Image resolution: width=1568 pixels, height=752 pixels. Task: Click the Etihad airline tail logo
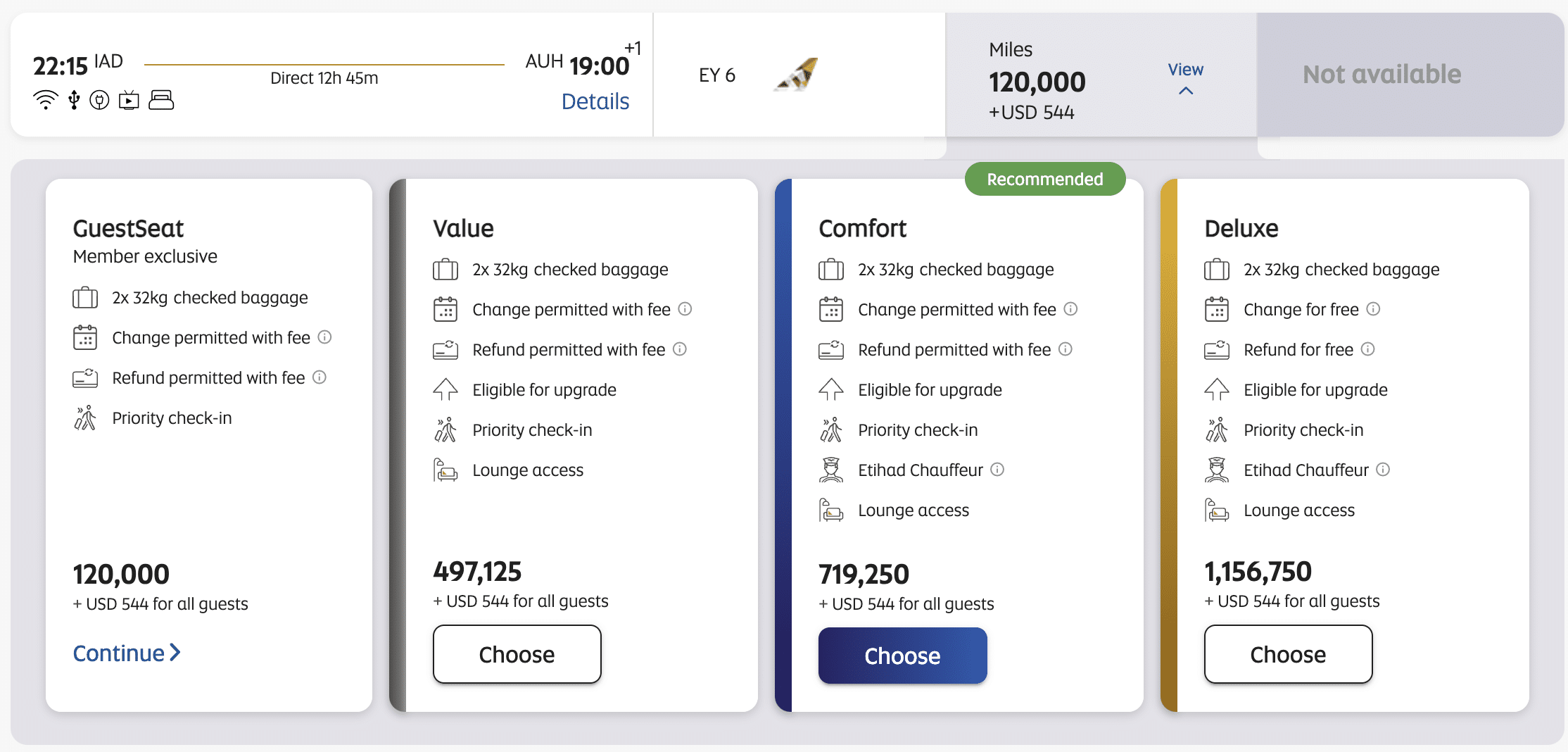click(x=797, y=75)
